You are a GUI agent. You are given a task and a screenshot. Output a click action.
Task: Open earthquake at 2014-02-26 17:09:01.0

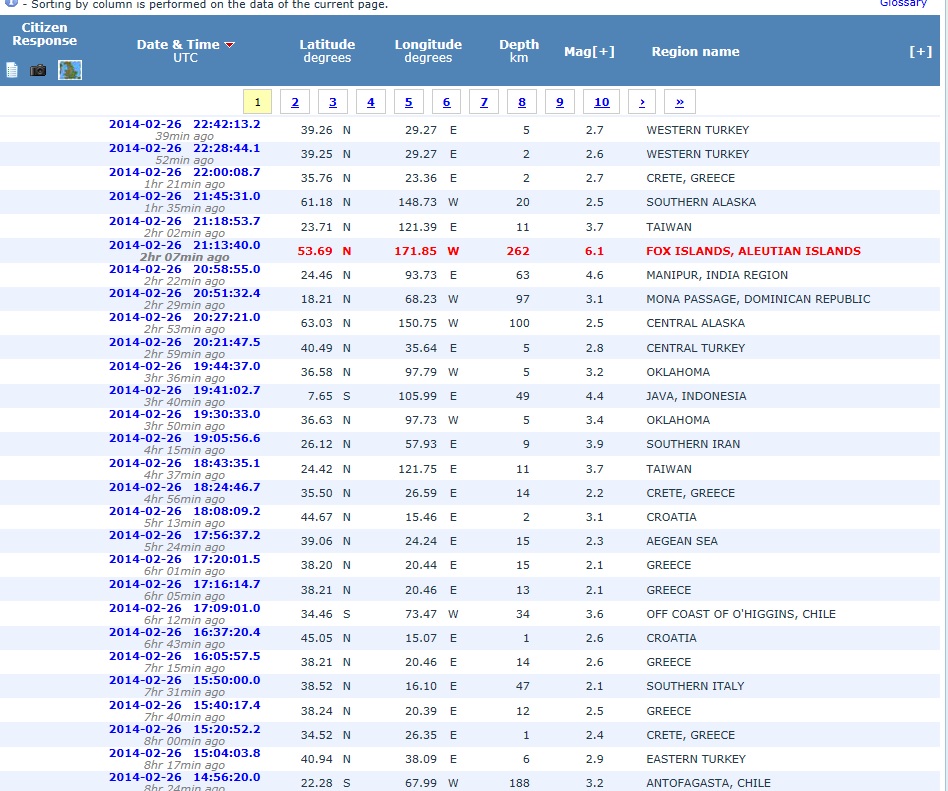click(x=184, y=608)
